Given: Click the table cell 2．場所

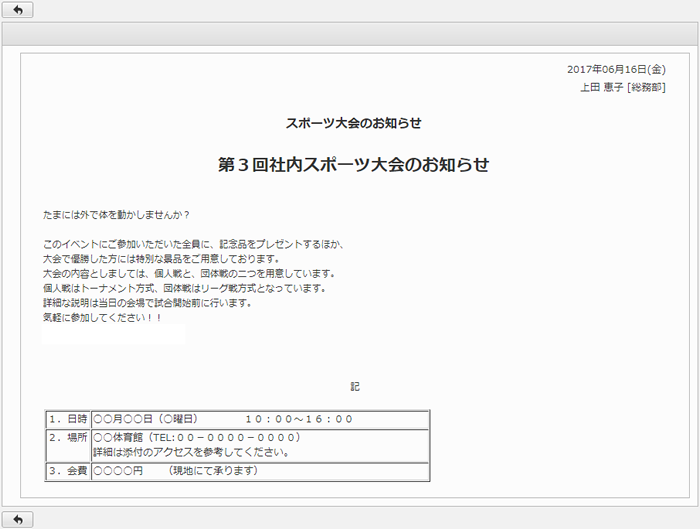Looking at the screenshot, I should [x=68, y=438].
